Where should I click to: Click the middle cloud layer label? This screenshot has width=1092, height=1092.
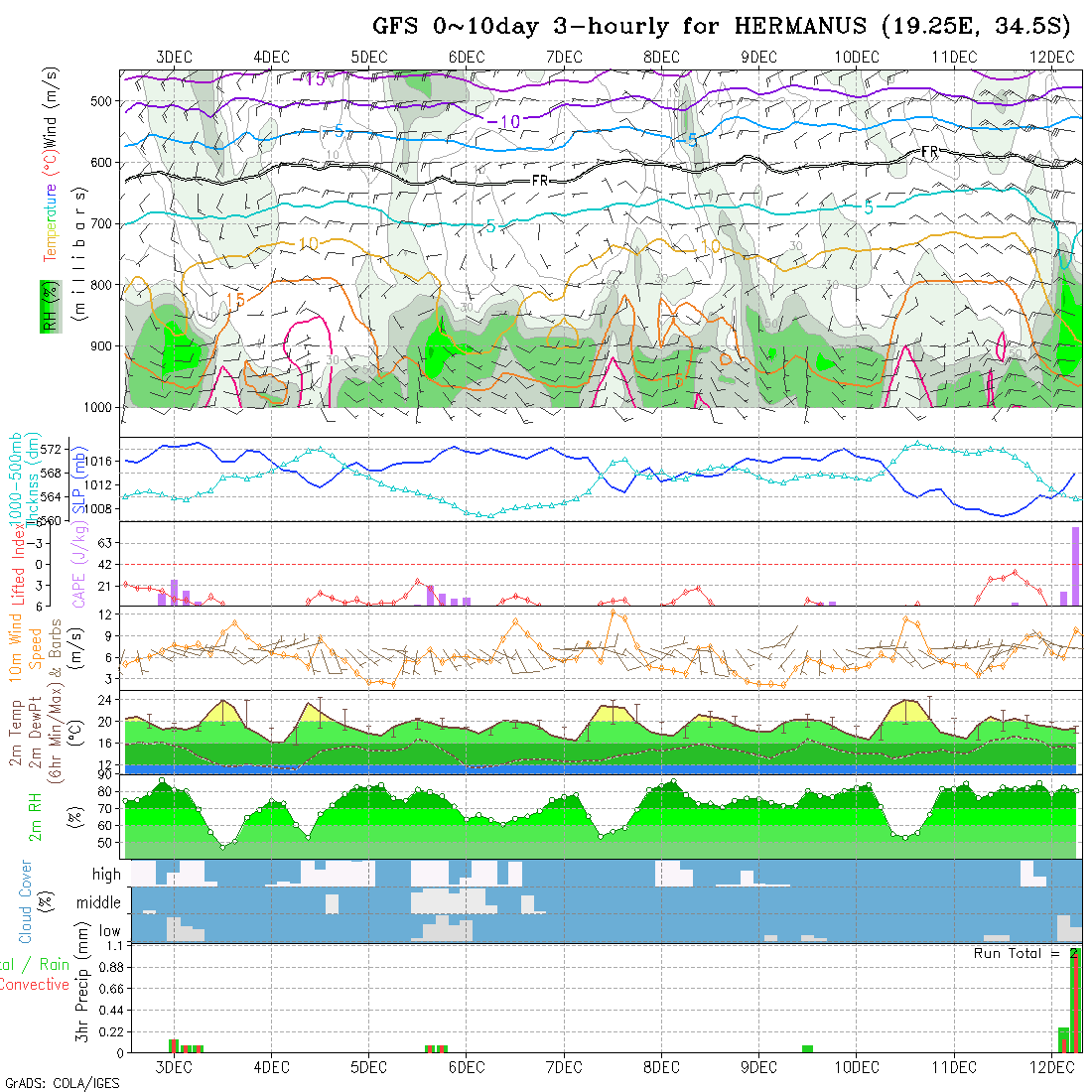pyautogui.click(x=99, y=903)
